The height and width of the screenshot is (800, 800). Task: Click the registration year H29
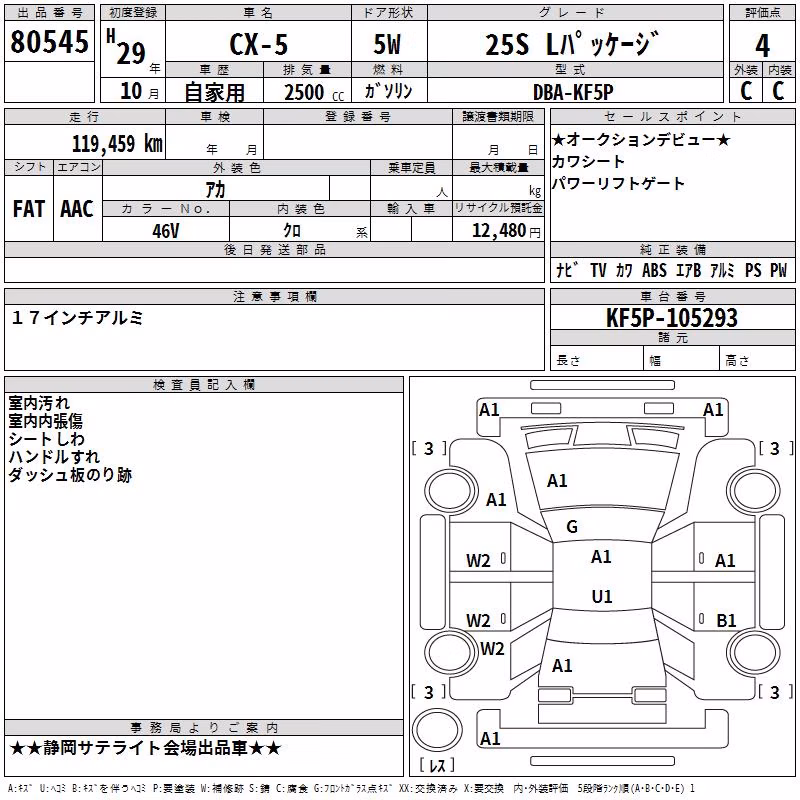[126, 47]
